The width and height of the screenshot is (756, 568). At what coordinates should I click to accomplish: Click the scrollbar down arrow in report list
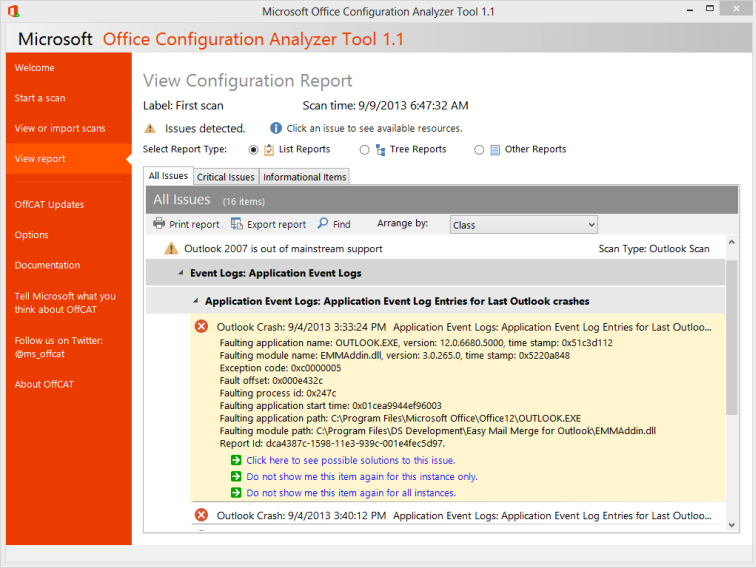click(x=732, y=524)
